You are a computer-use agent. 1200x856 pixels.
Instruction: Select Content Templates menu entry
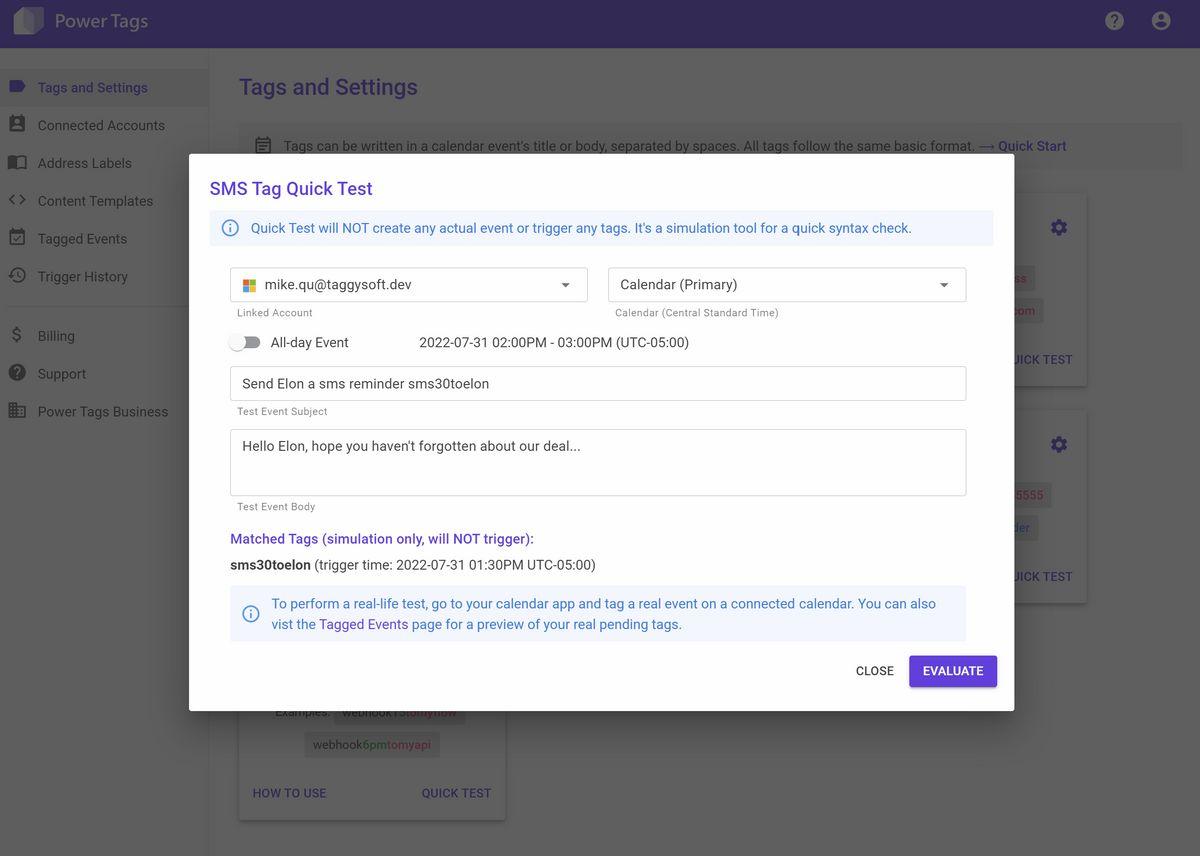tap(104, 201)
